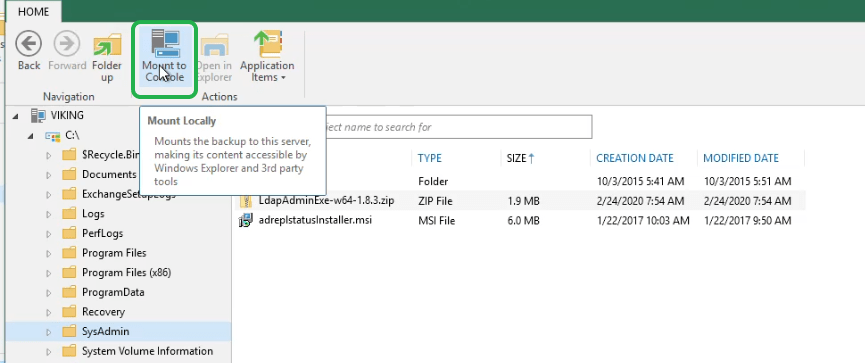Open in Explorer action
Viewport: 865px width, 363px height.
pos(214,57)
